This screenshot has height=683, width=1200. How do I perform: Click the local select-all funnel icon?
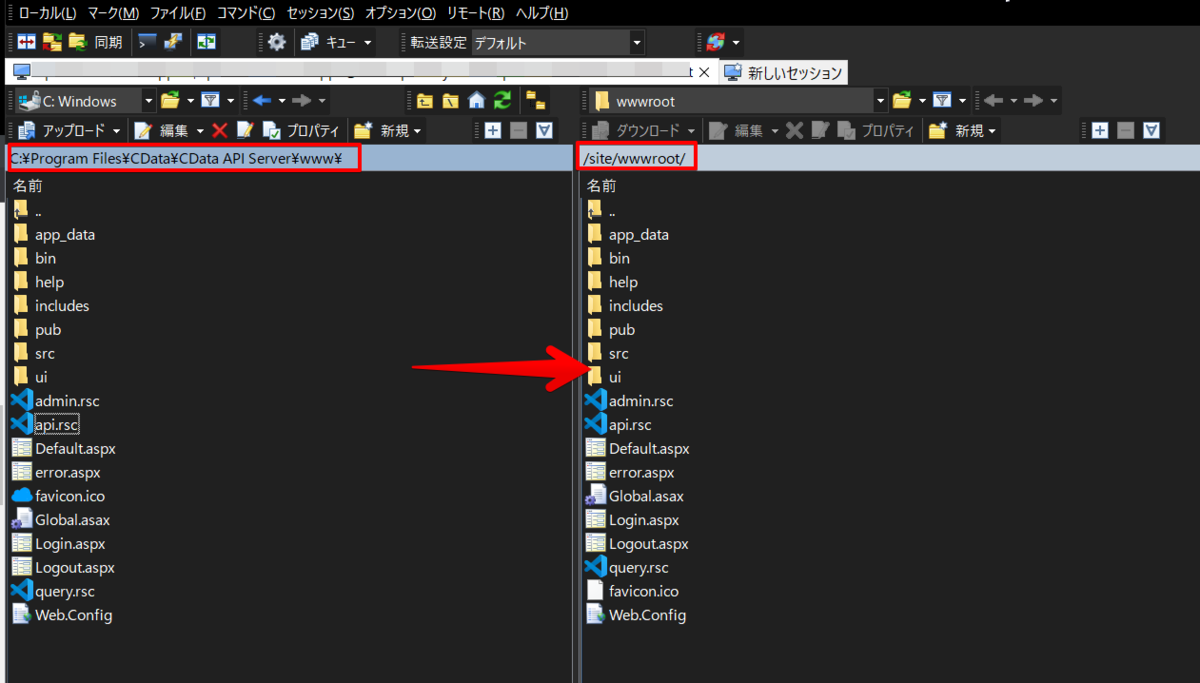click(545, 130)
